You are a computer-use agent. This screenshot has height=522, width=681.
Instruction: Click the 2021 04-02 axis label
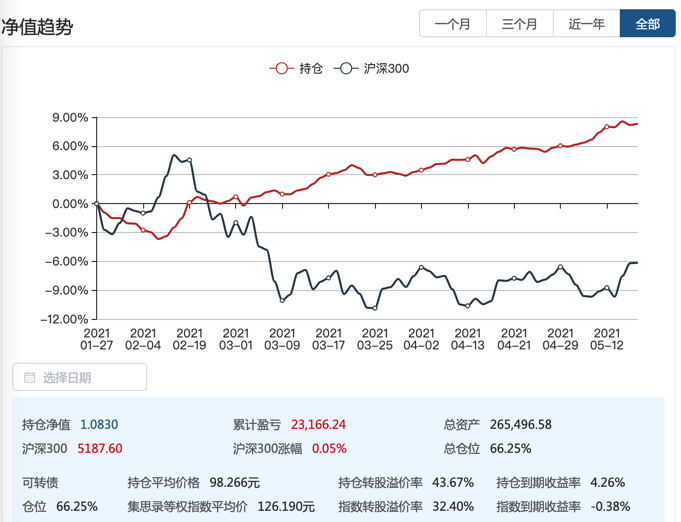pyautogui.click(x=421, y=339)
